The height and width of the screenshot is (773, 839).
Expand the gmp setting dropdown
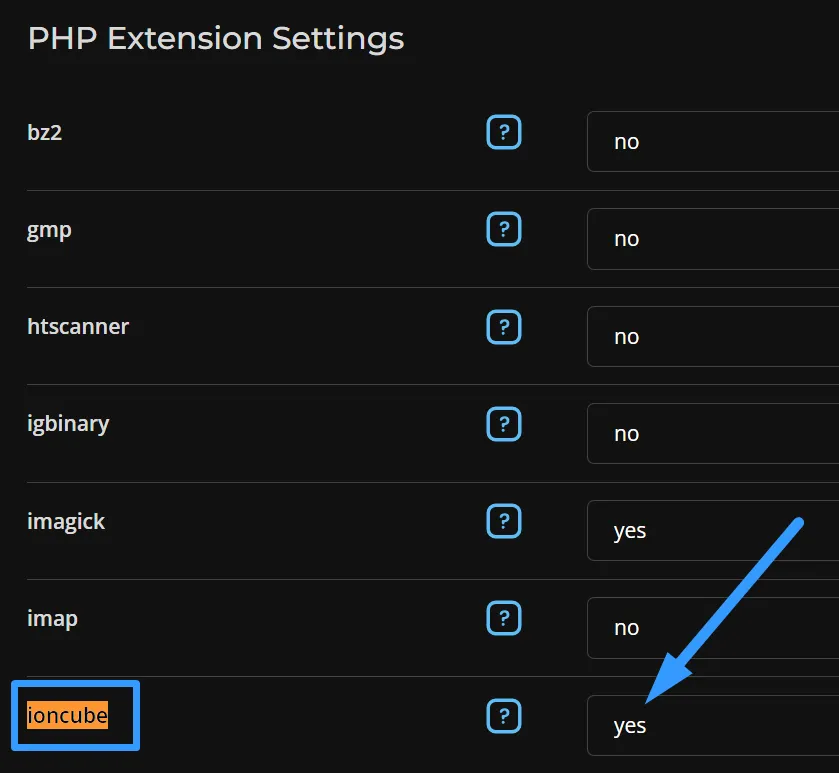pyautogui.click(x=712, y=239)
